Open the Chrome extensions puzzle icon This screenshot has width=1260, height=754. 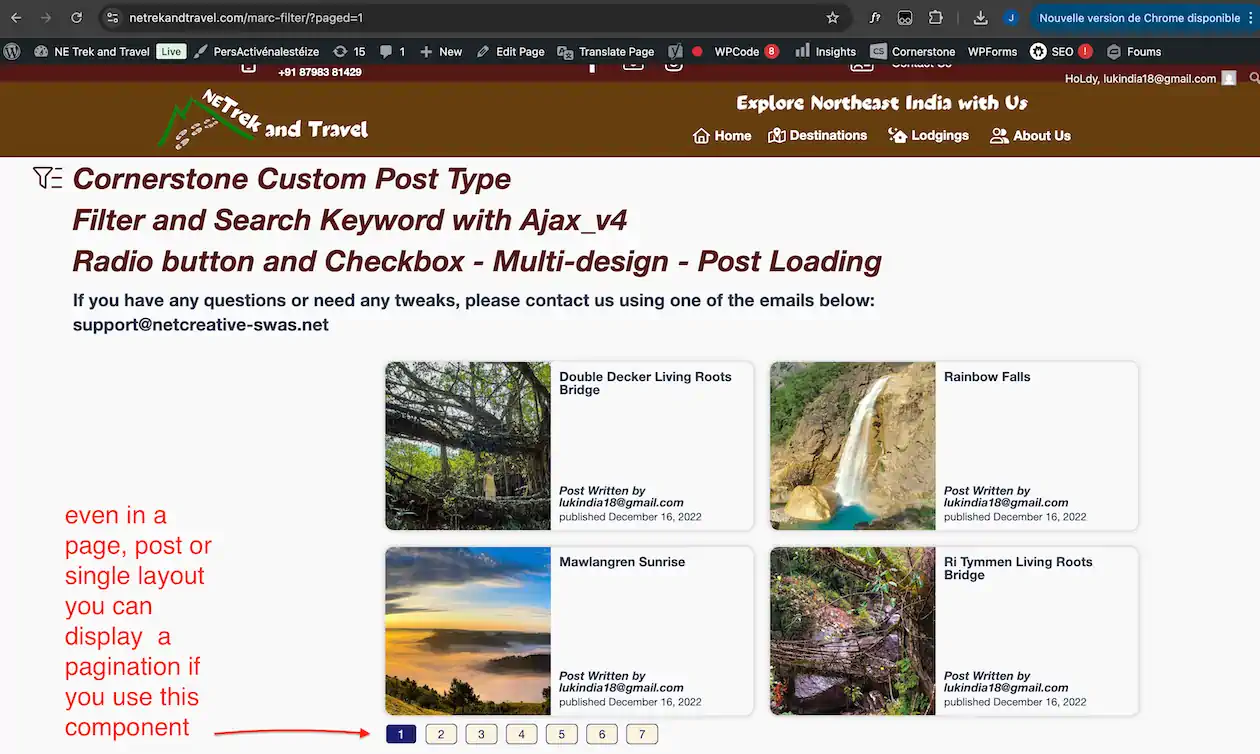[x=936, y=18]
